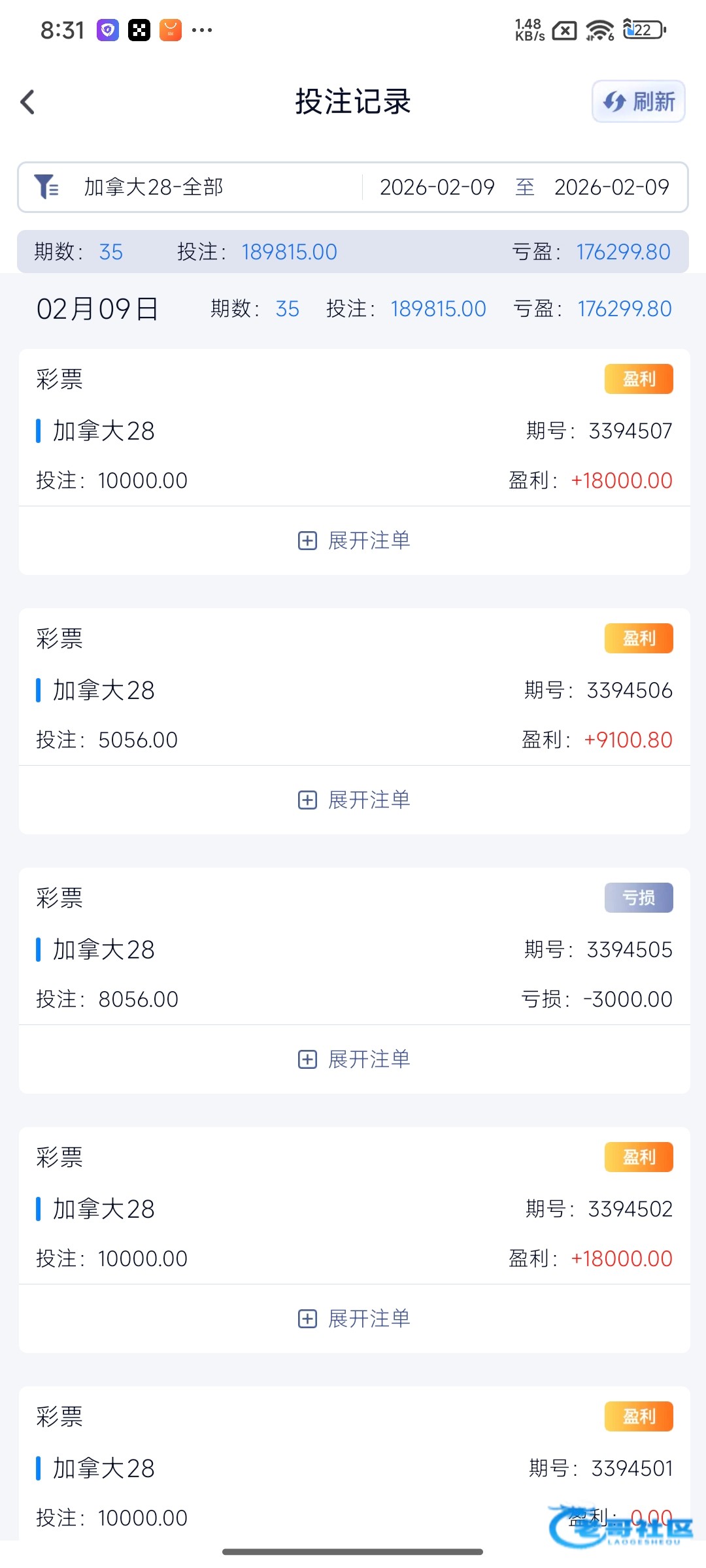
Task: Expand bet slip for period 3394505
Action: click(354, 1059)
